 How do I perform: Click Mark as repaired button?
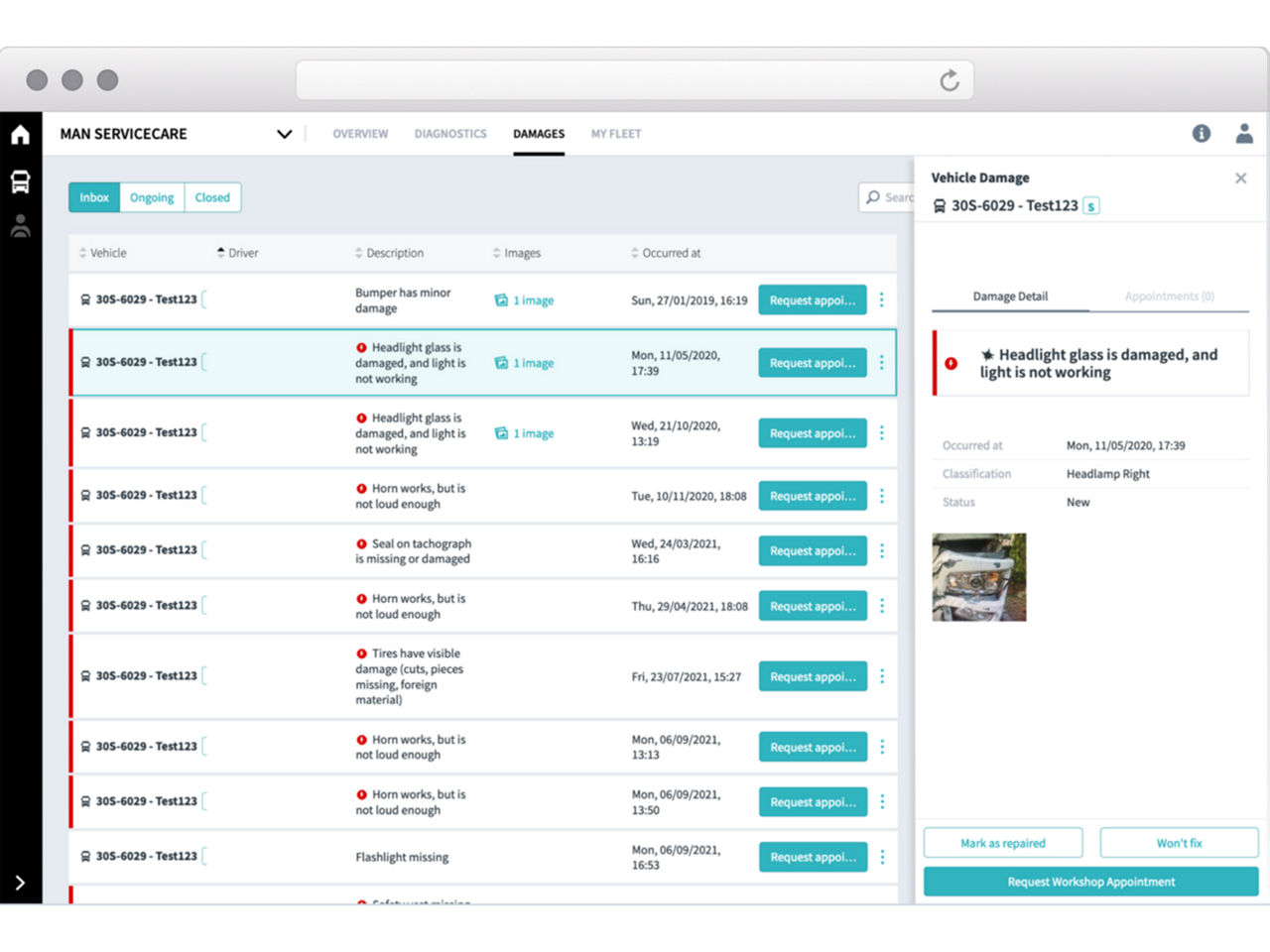(1003, 843)
